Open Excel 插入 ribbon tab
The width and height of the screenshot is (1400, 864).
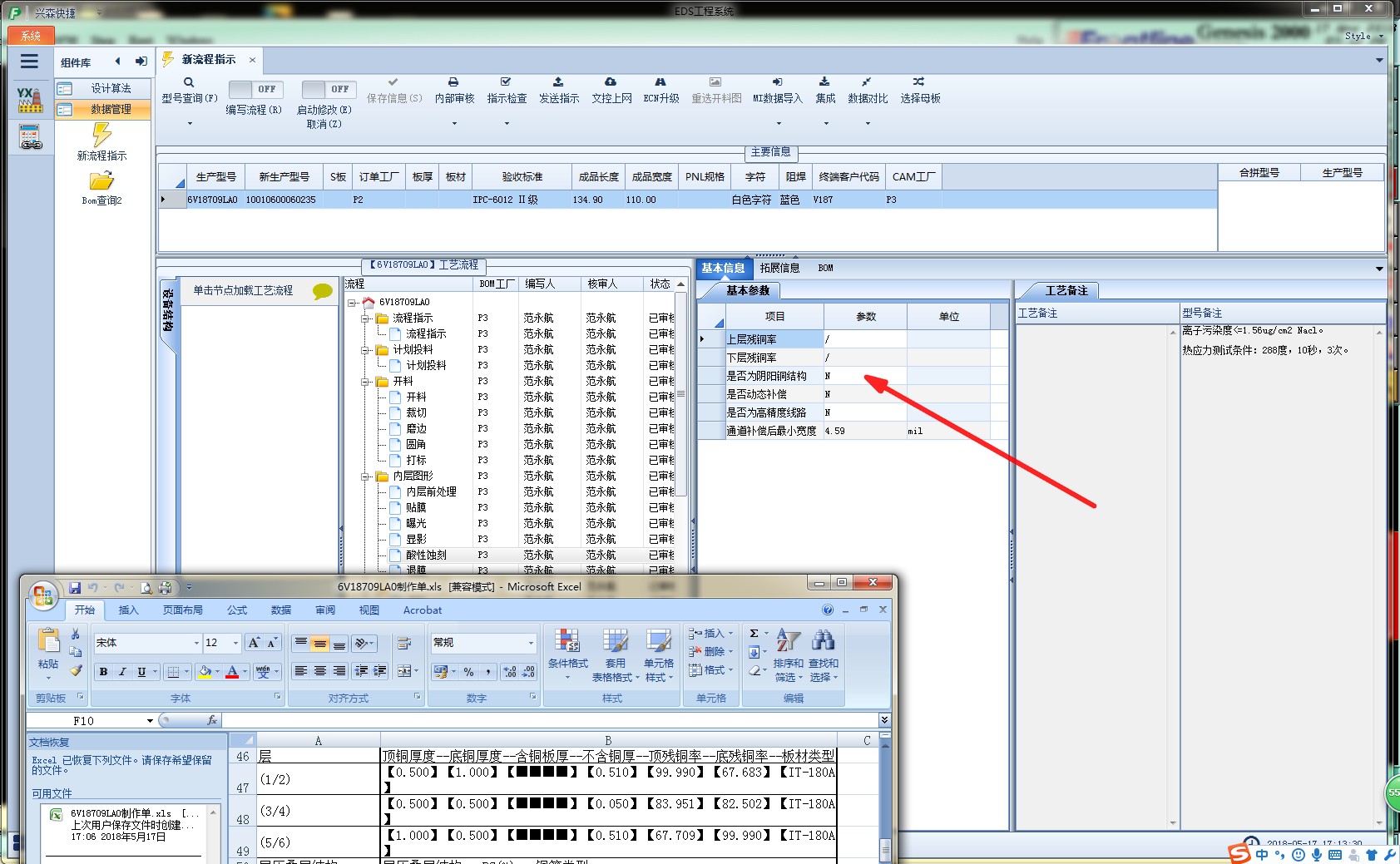tap(128, 610)
